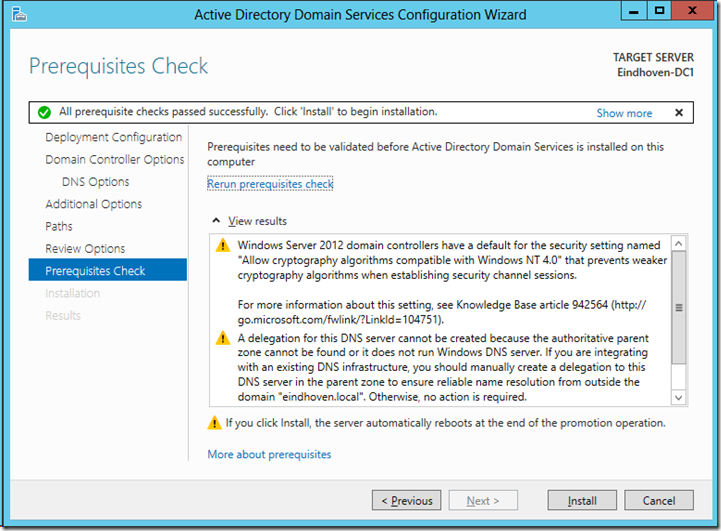Click the View results label
721x531 pixels.
[x=258, y=221]
